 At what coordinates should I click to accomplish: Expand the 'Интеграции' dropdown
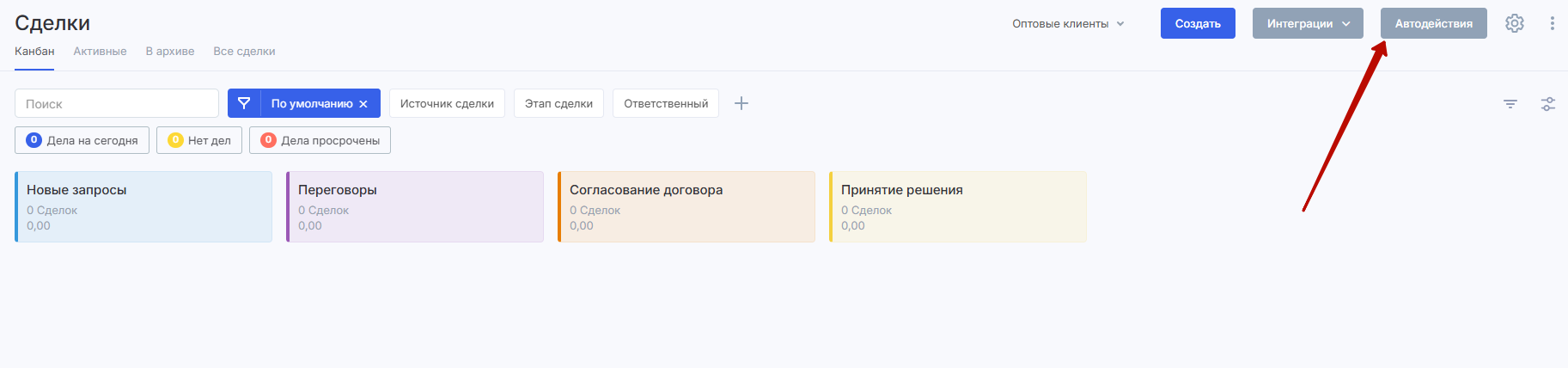1307,23
